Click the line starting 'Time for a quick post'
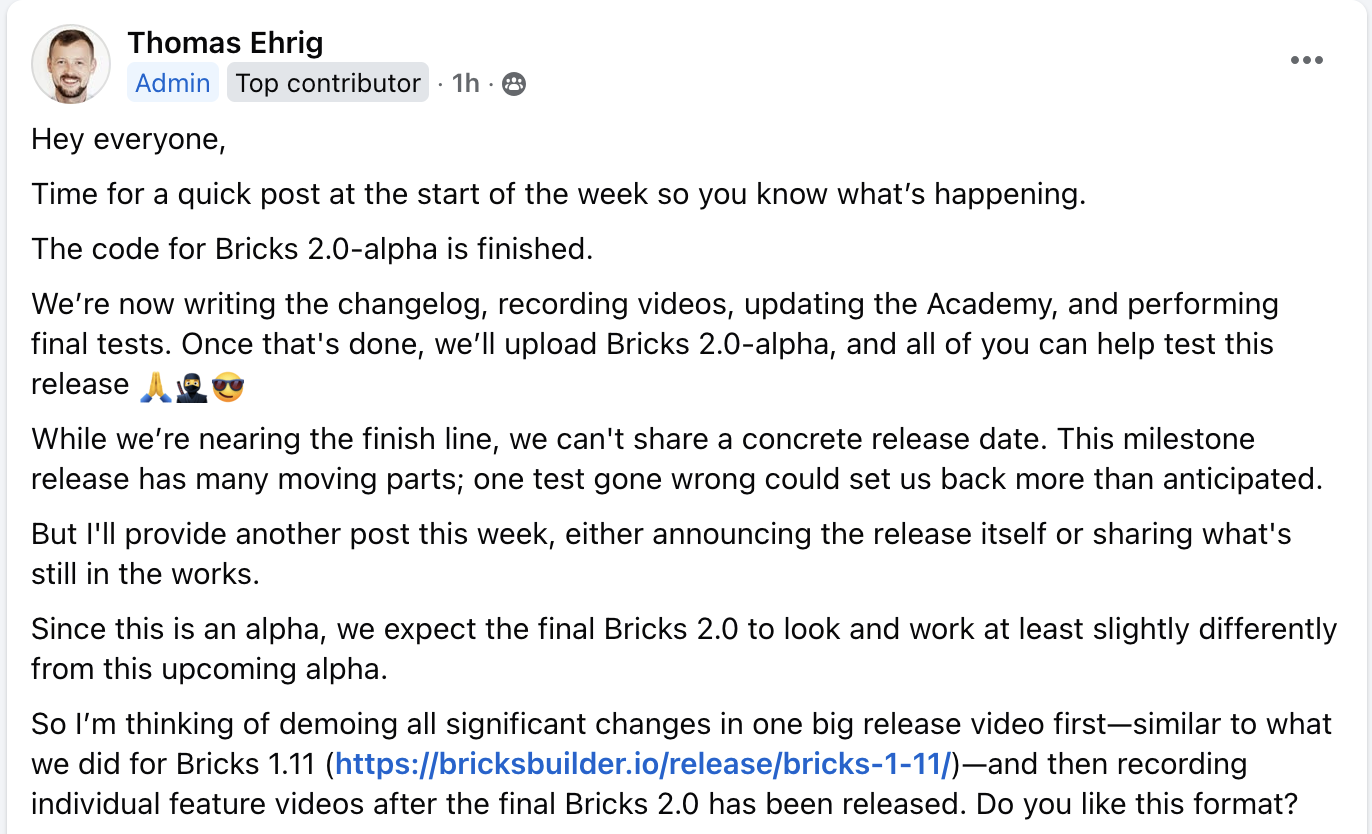1372x834 pixels. point(559,194)
